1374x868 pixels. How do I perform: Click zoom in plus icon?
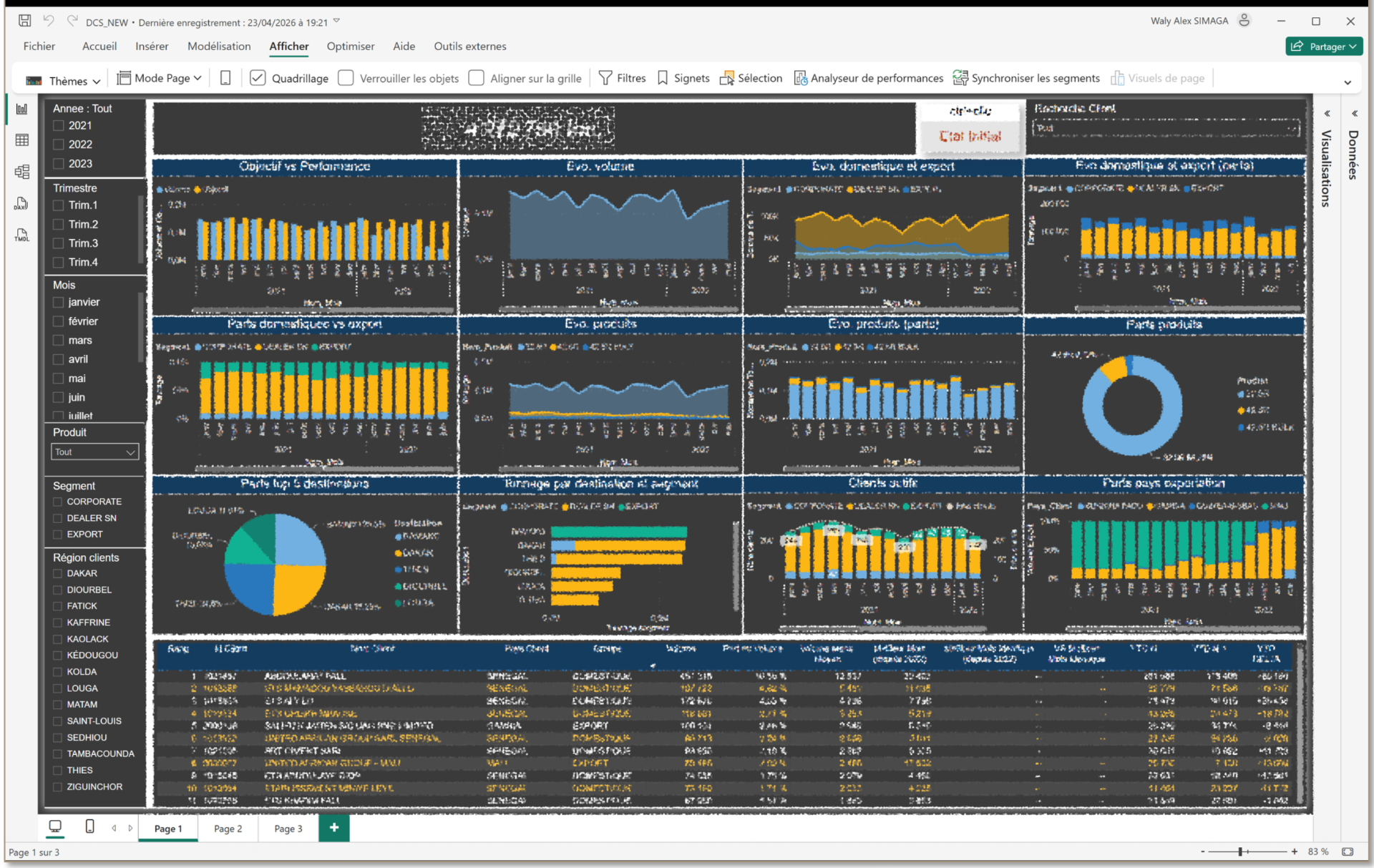[x=1295, y=852]
